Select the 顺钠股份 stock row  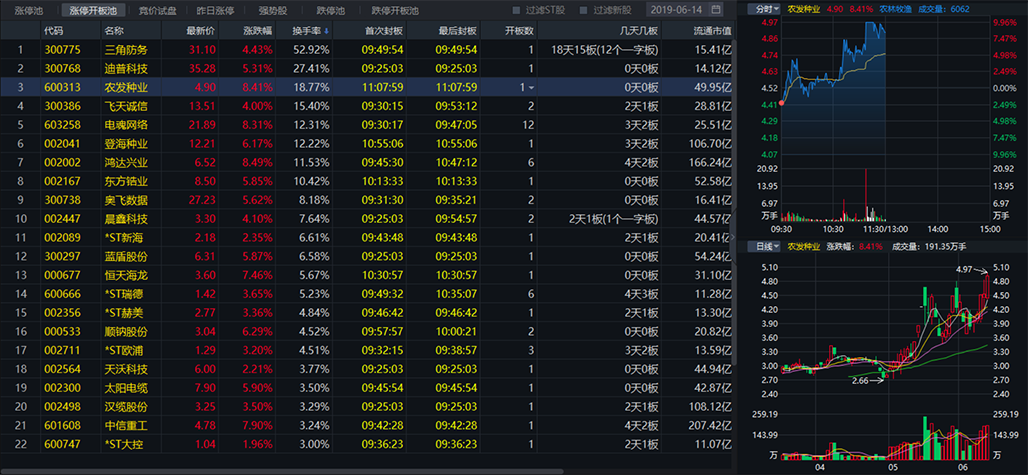(366, 332)
